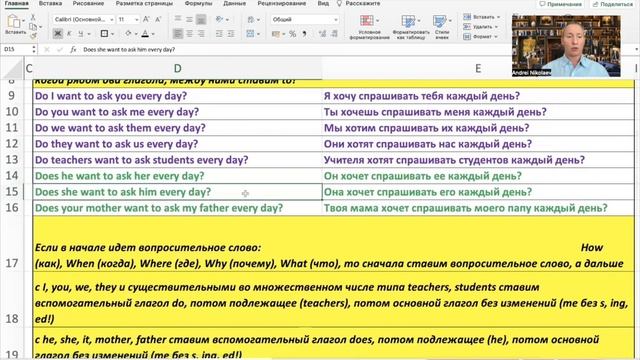Open the Delete cells (Удалить) dropdown
Screen dimensions: 640x360
coord(481,27)
